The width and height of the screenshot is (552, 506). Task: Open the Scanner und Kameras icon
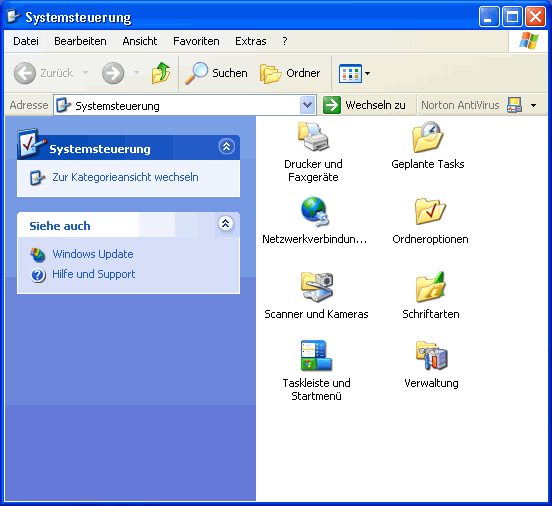tap(316, 287)
